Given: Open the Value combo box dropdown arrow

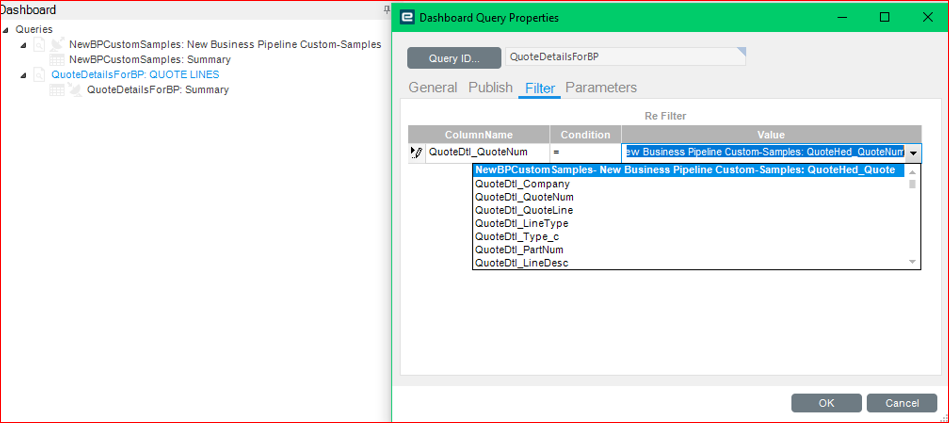Looking at the screenshot, I should [913, 153].
